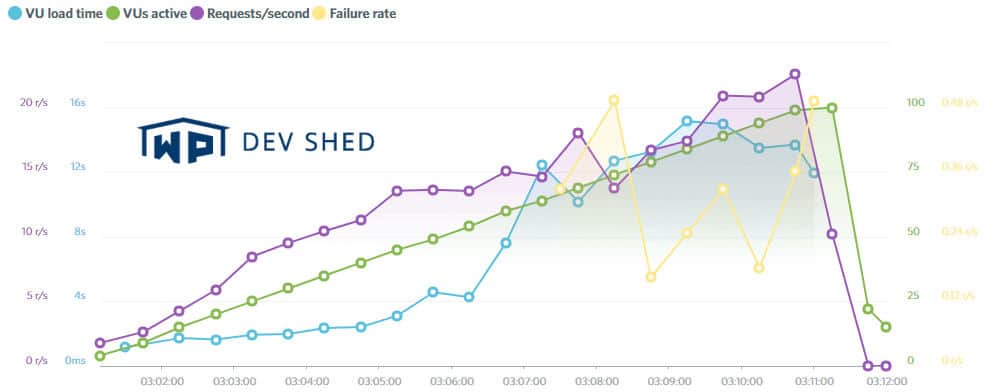
Task: Click the 03:02:00 time axis label
Action: click(163, 381)
